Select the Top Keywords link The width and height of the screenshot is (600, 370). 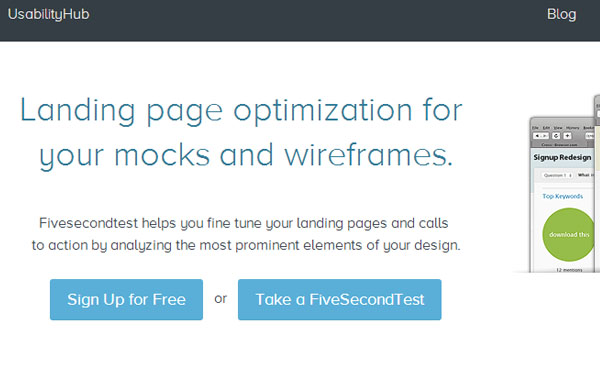tap(562, 196)
